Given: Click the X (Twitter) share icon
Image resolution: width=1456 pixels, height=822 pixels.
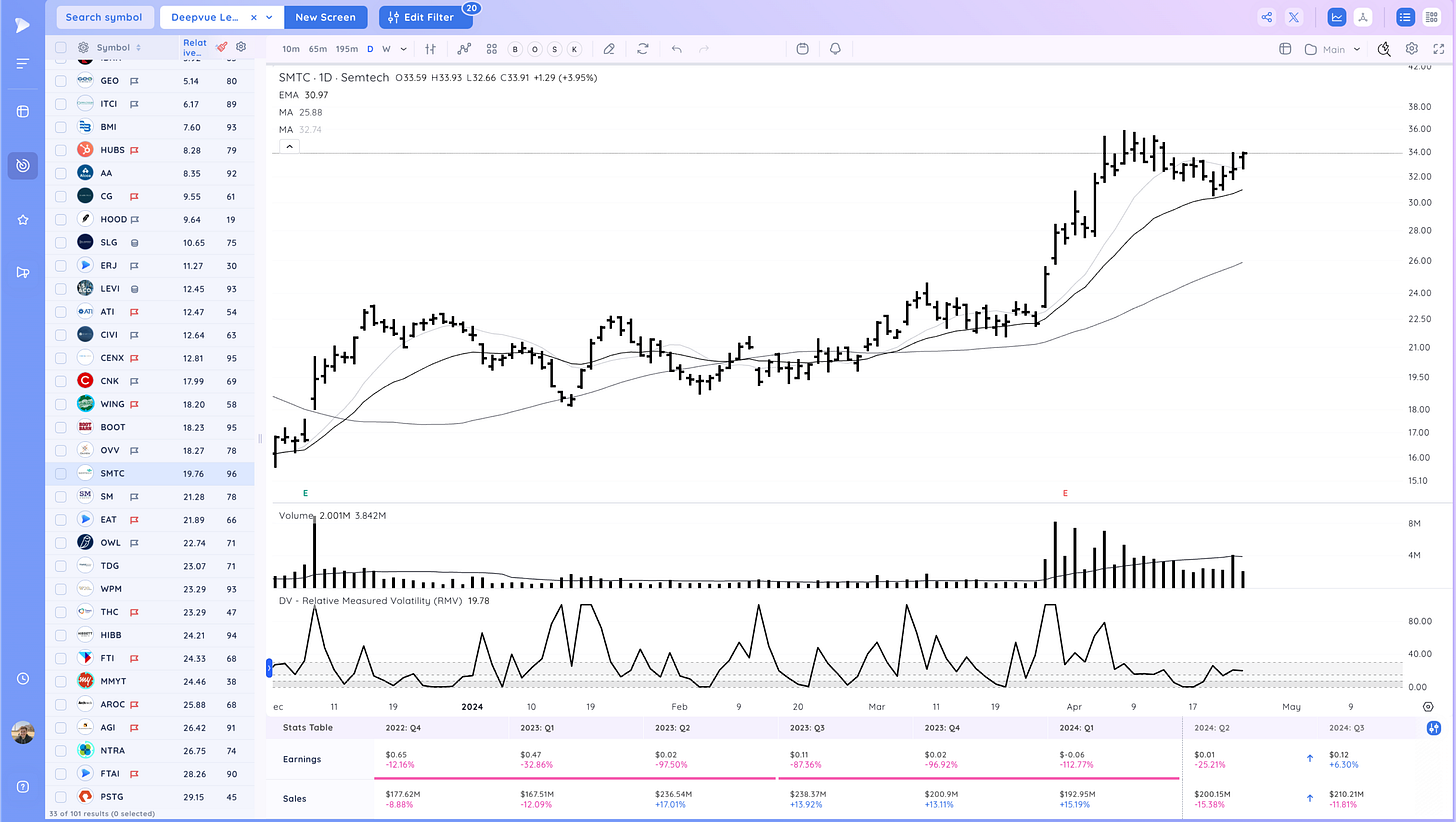Looking at the screenshot, I should point(1294,17).
